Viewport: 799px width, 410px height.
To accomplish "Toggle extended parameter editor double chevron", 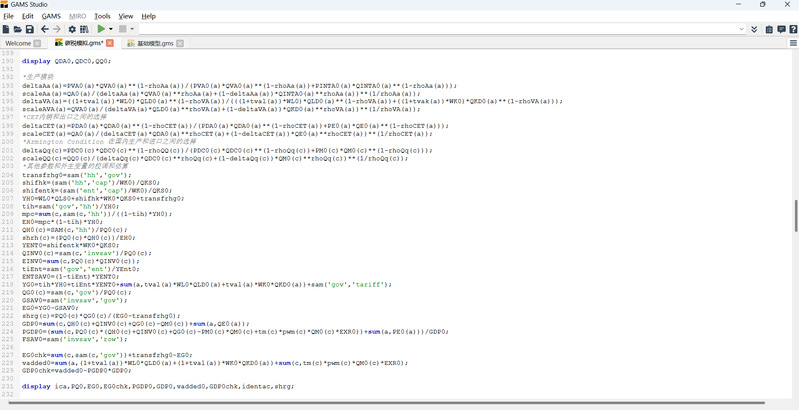I will pos(754,29).
